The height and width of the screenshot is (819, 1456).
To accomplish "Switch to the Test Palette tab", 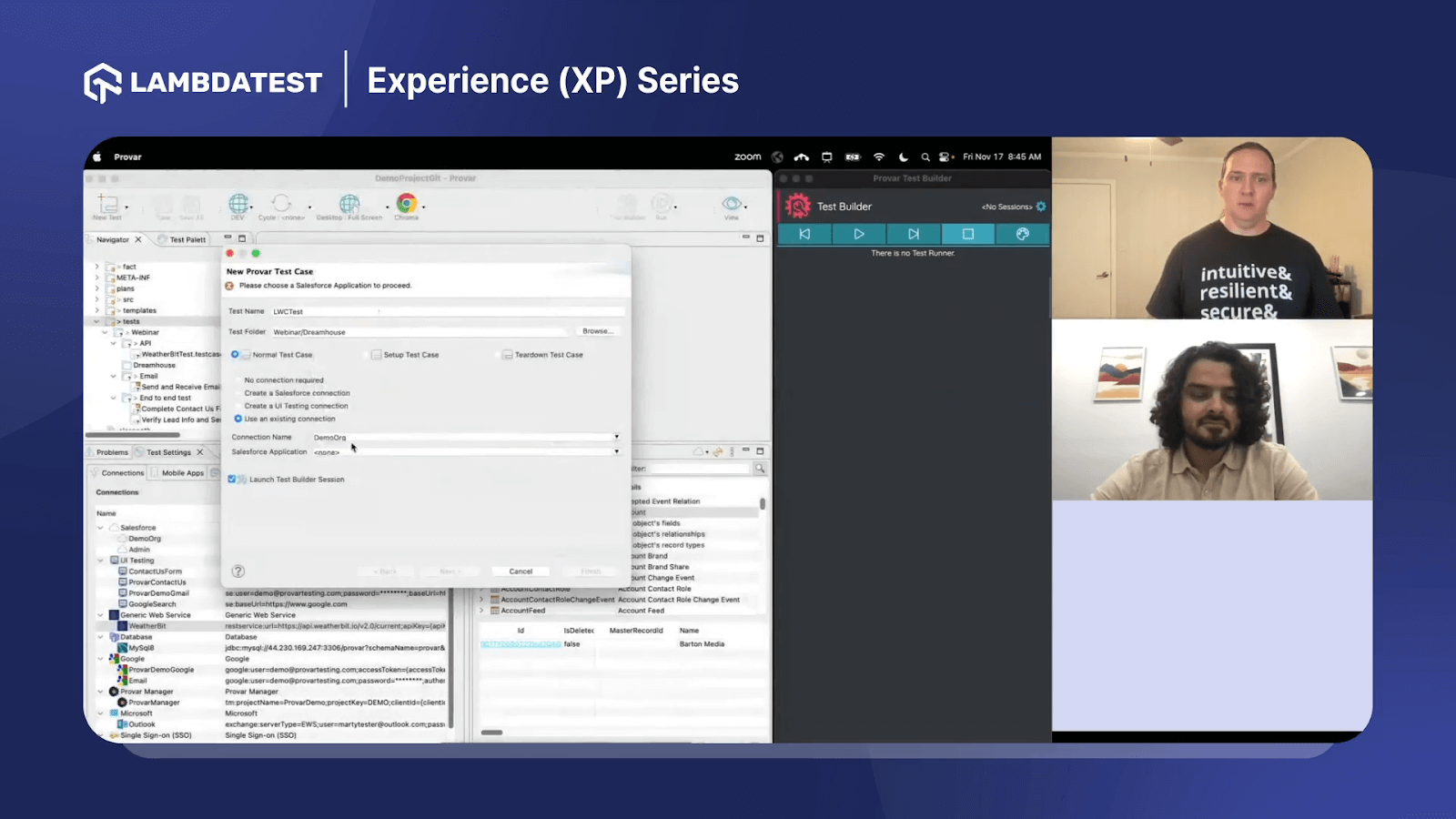I will pos(186,238).
